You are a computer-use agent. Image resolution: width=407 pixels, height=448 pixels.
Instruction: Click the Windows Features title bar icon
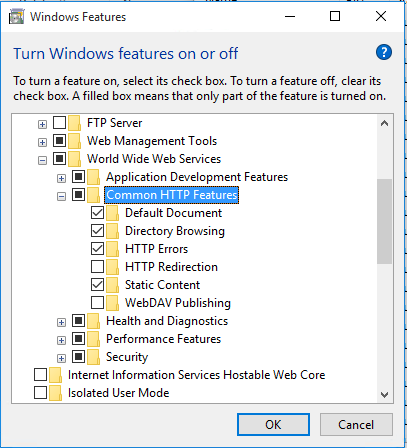(x=16, y=17)
